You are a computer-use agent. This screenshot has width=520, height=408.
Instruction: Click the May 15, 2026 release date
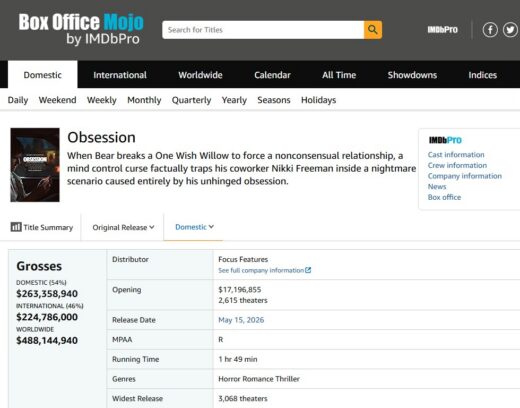point(241,320)
